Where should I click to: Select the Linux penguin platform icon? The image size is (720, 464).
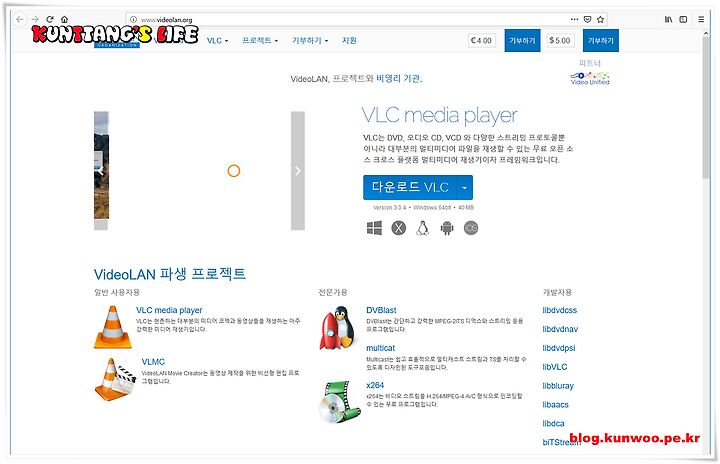pyautogui.click(x=422, y=228)
